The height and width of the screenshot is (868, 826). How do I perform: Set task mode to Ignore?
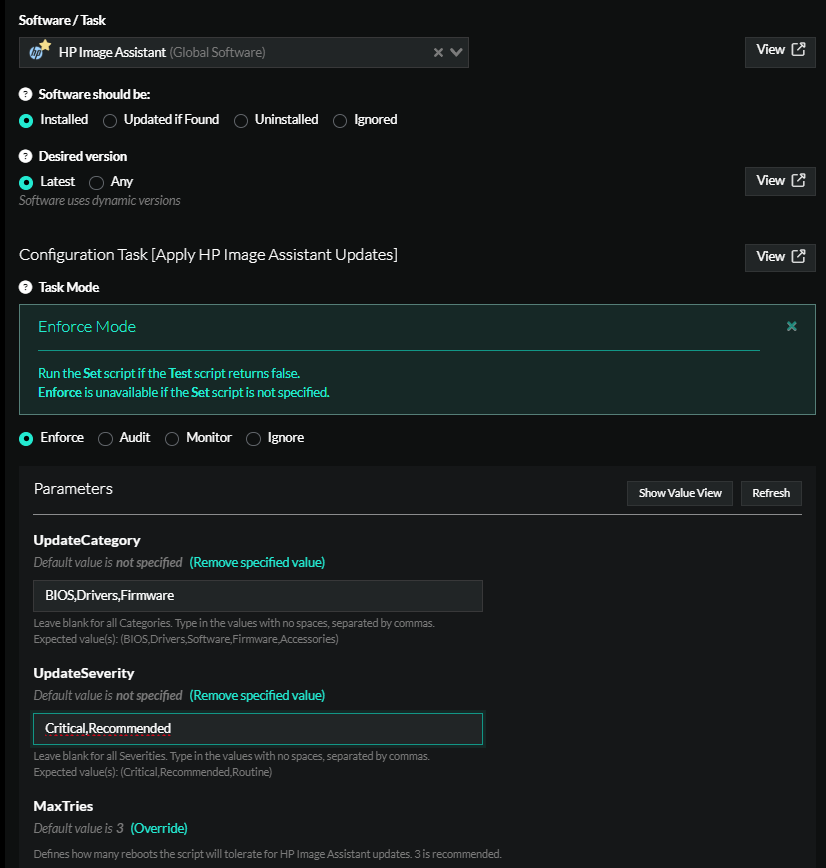[254, 438]
